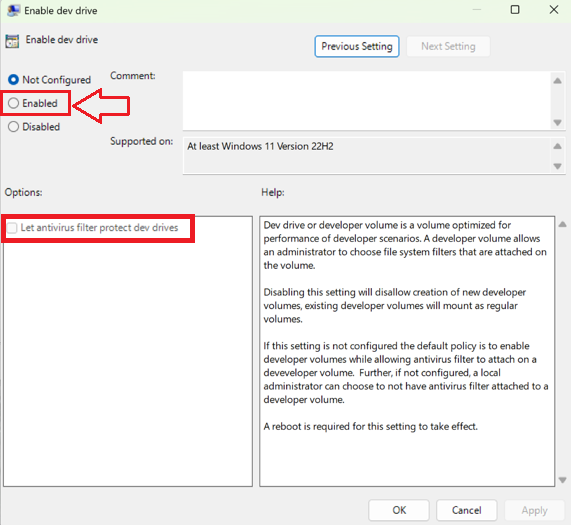Minimize the Enable dev drive window
The height and width of the screenshot is (525, 571).
click(x=477, y=9)
